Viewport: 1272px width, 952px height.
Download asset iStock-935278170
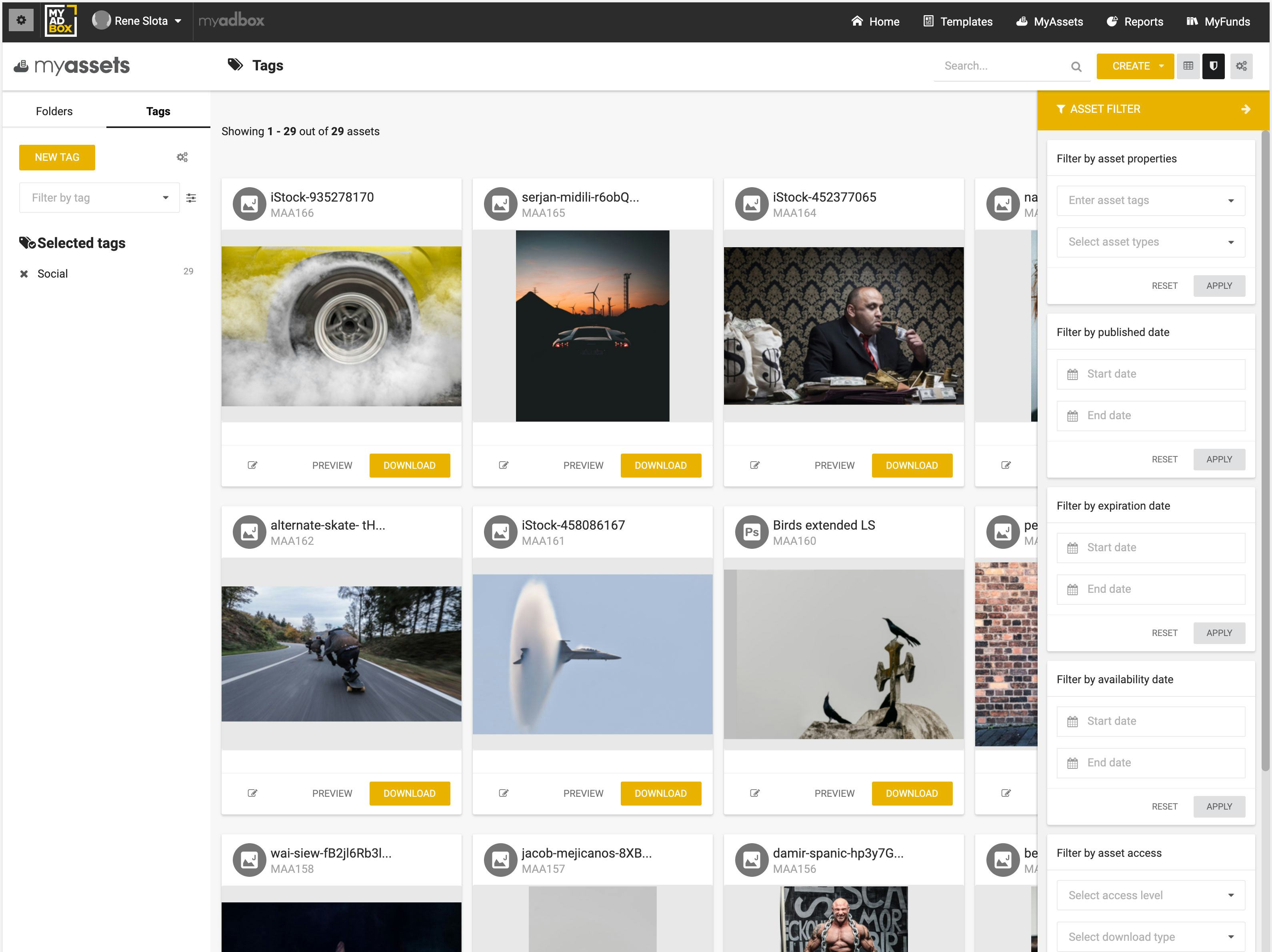pos(410,465)
